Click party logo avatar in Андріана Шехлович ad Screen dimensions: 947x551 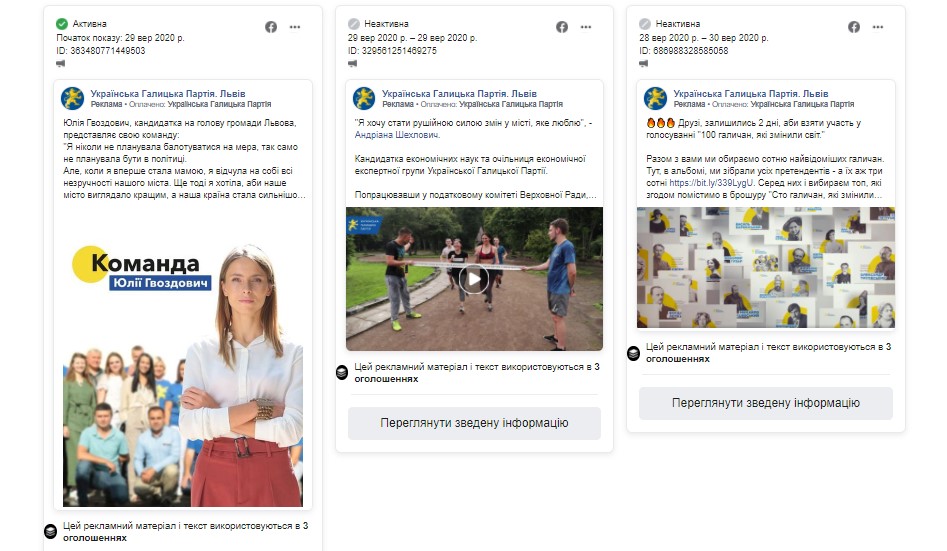(x=363, y=98)
